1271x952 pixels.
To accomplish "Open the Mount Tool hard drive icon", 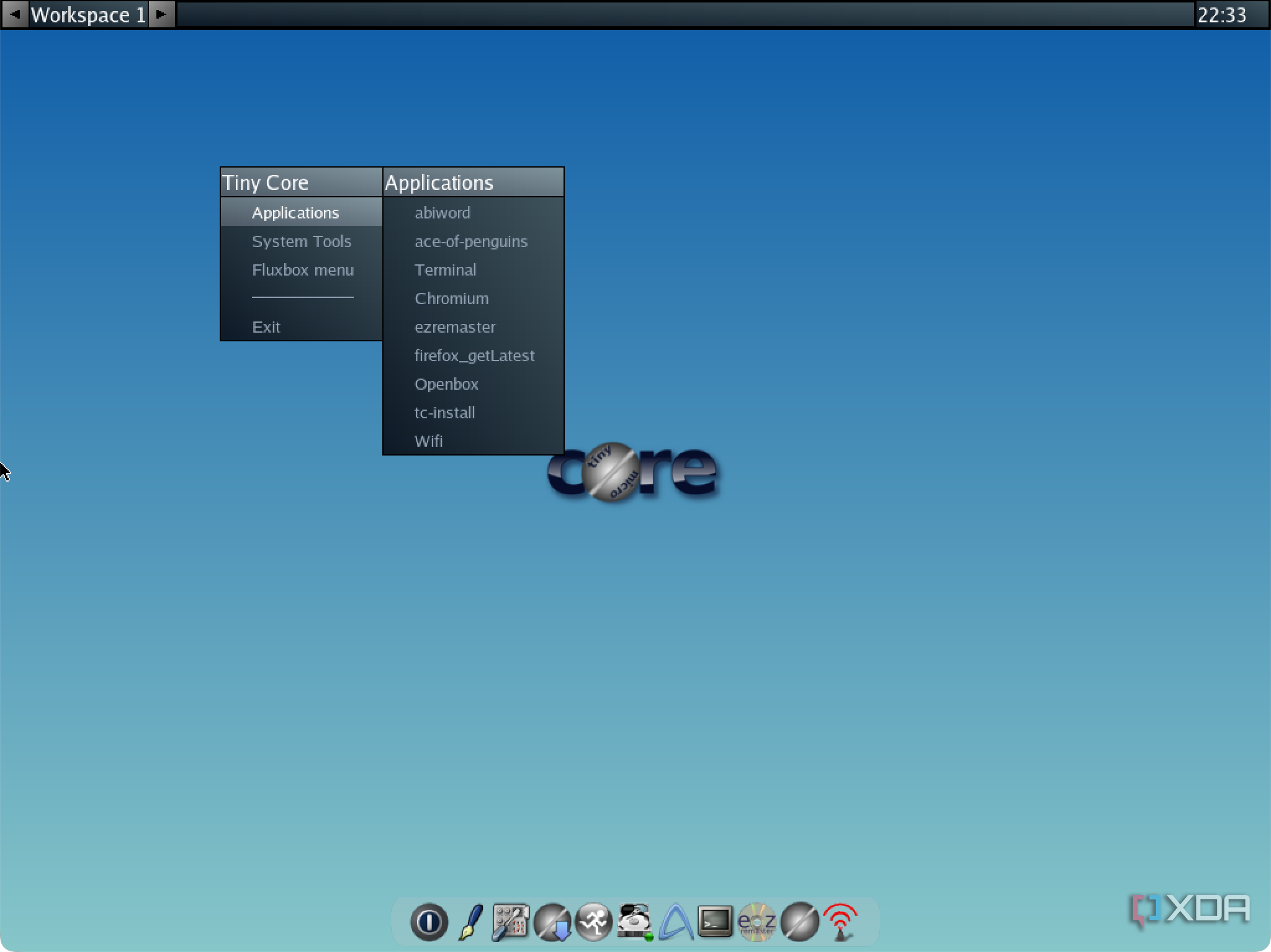I will (634, 922).
